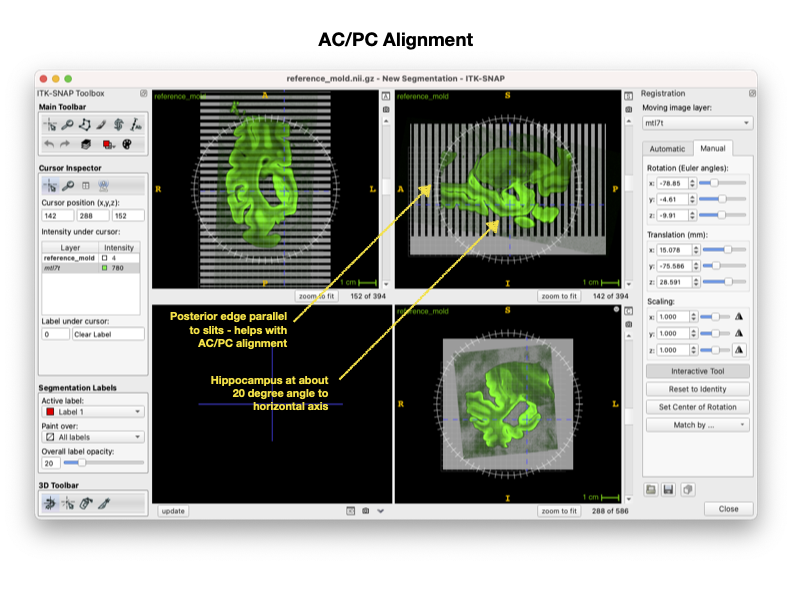792x612 pixels.
Task: Adjust the Overall label opacity slider
Action: pos(104,463)
